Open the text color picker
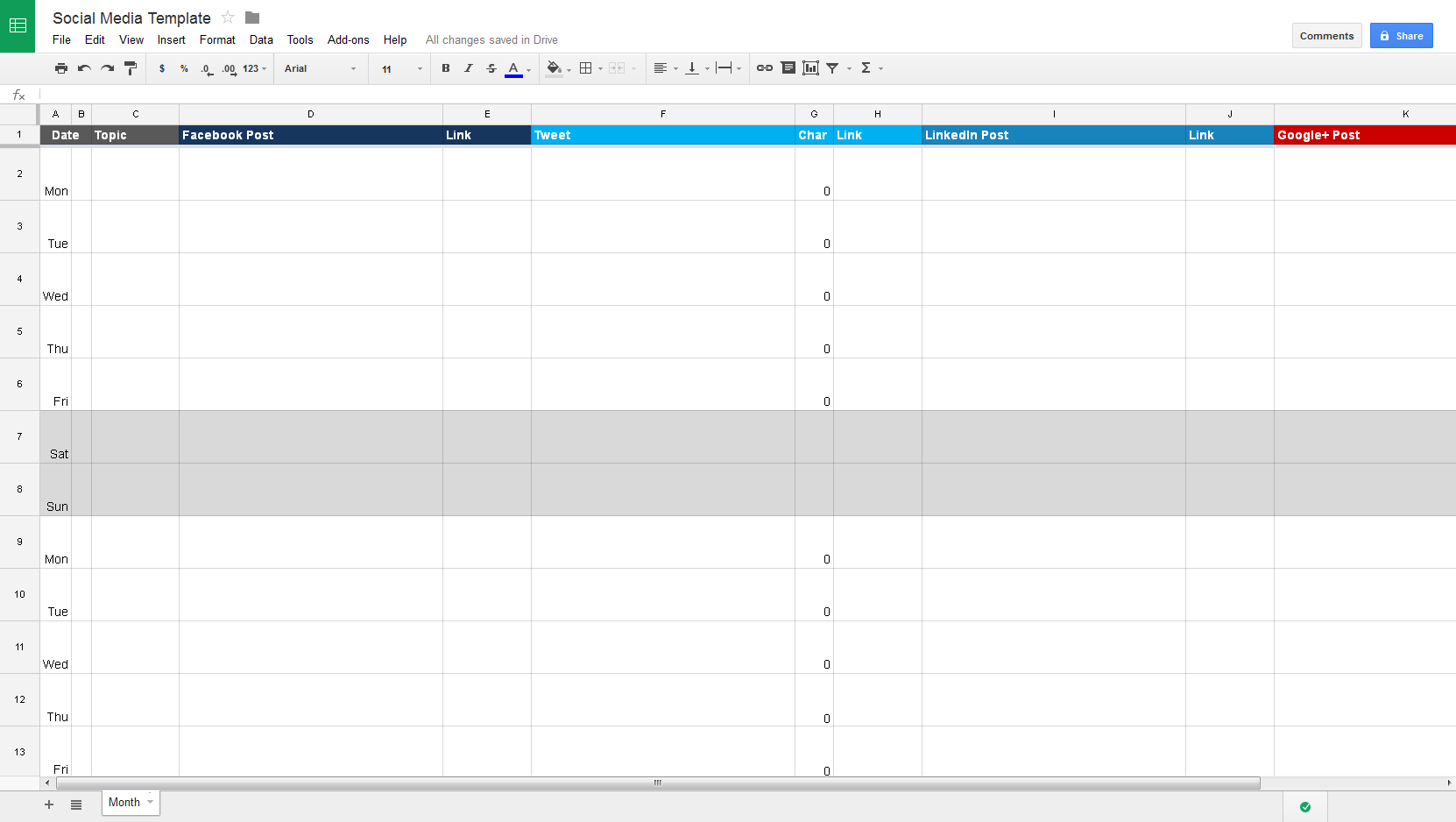The image size is (1456, 822). point(517,68)
